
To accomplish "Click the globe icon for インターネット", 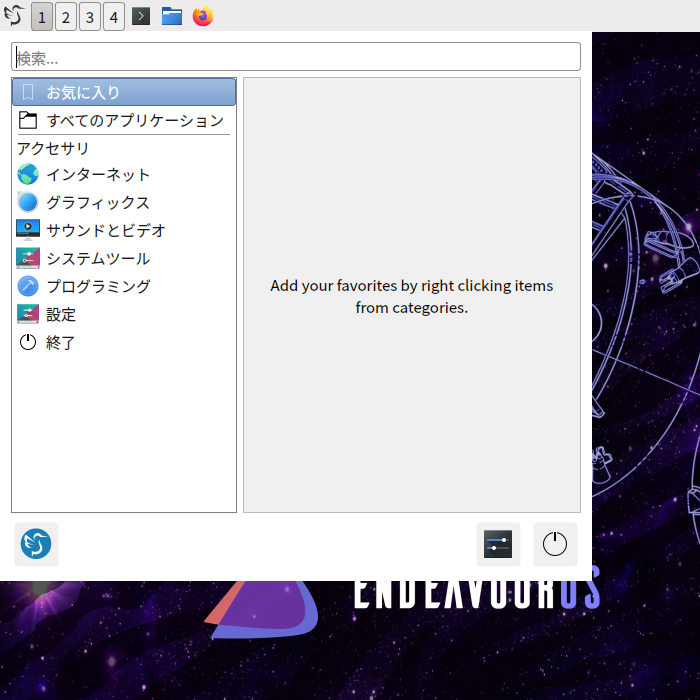I will coord(28,174).
